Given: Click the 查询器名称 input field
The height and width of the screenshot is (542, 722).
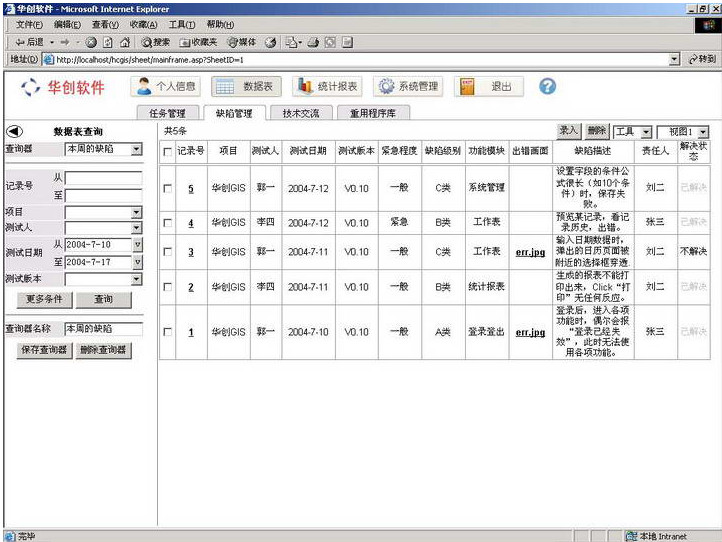Looking at the screenshot, I should pyautogui.click(x=104, y=329).
